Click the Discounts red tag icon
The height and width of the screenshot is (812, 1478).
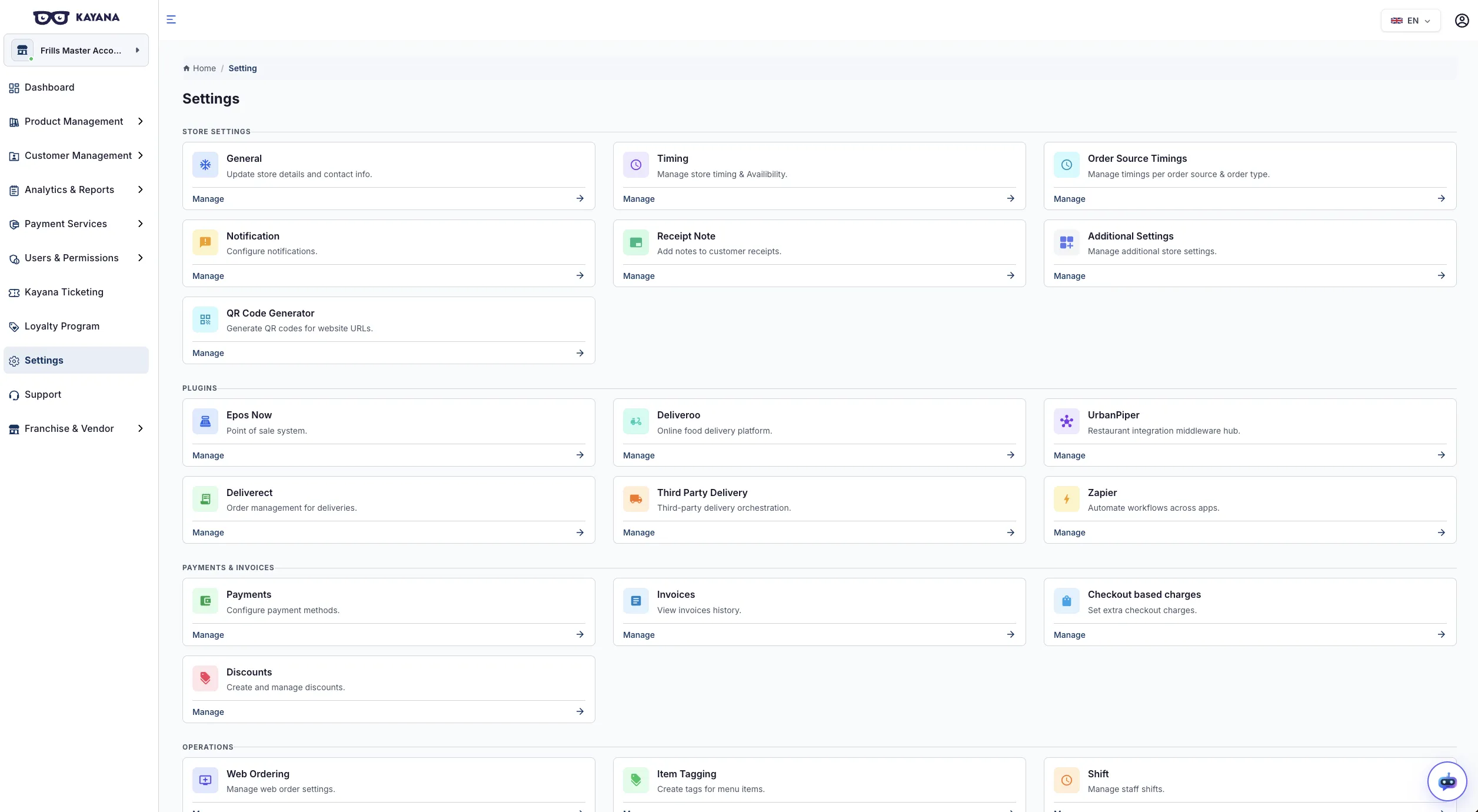click(205, 678)
